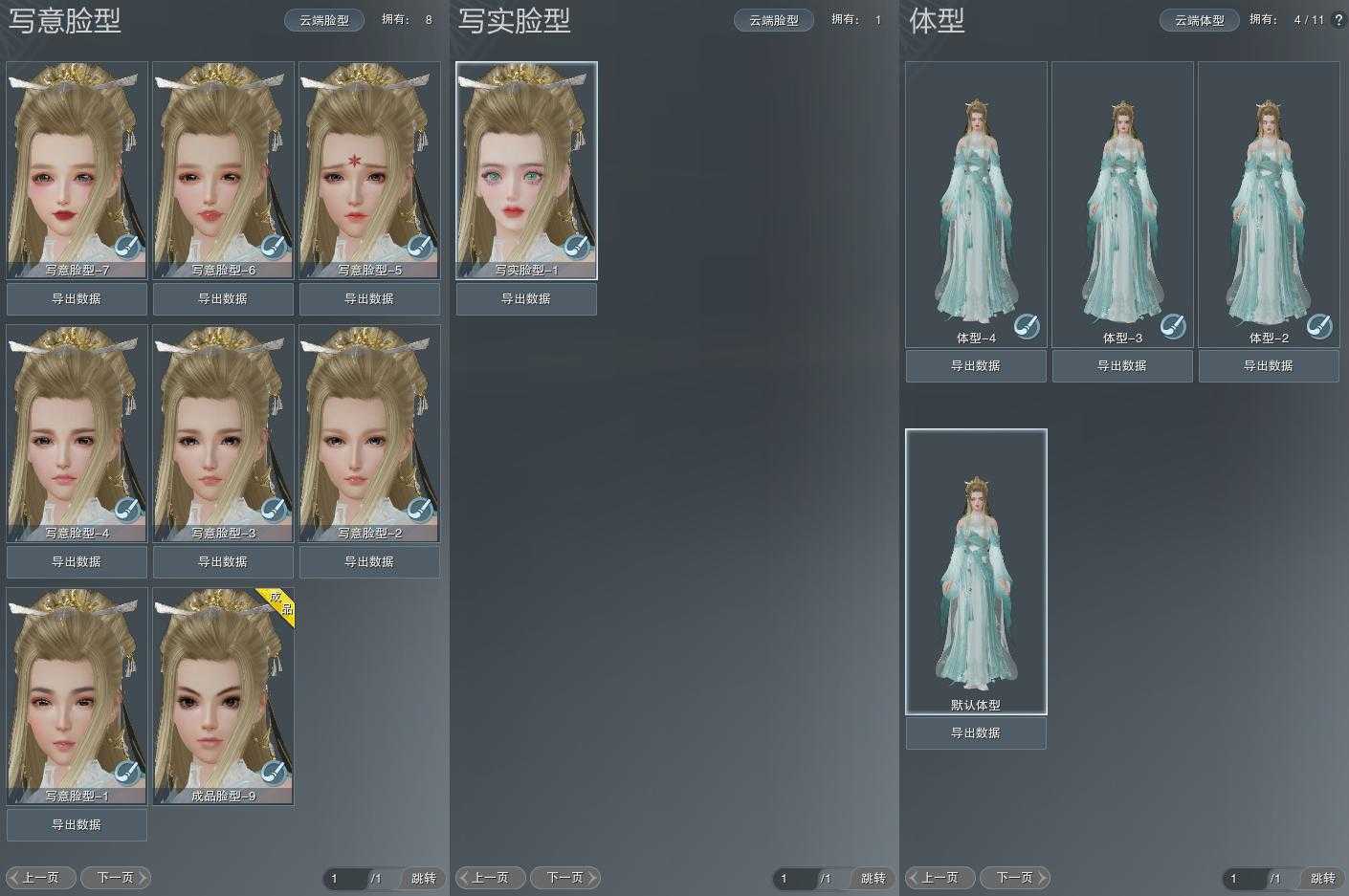Select the 写意脸型-6 face thumbnail
Image resolution: width=1349 pixels, height=896 pixels.
pyautogui.click(x=224, y=171)
